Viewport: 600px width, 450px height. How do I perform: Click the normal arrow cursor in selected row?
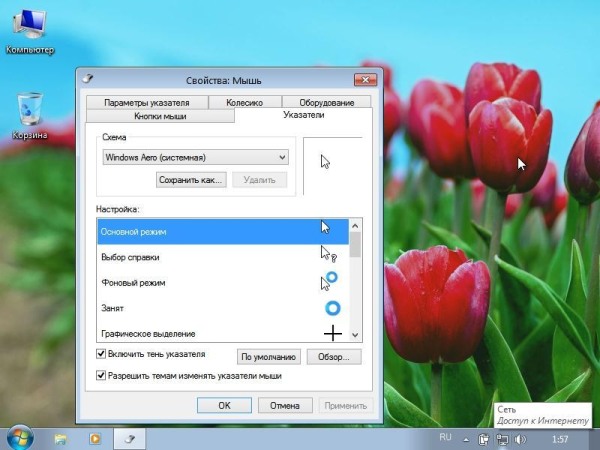tap(325, 227)
